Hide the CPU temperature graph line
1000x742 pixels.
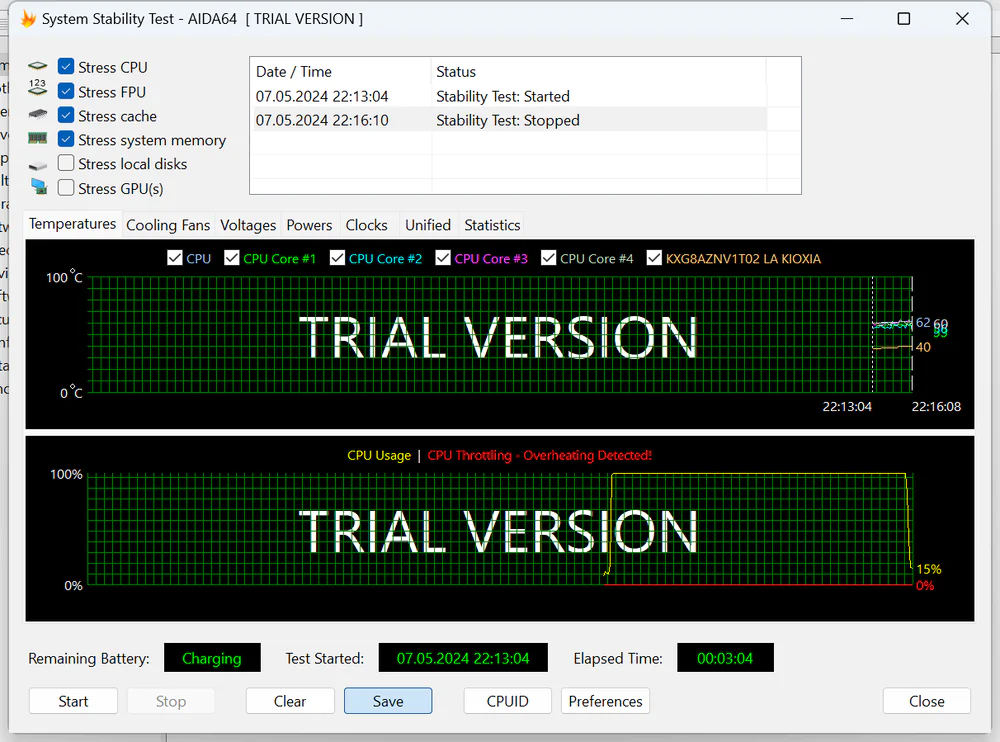(174, 258)
